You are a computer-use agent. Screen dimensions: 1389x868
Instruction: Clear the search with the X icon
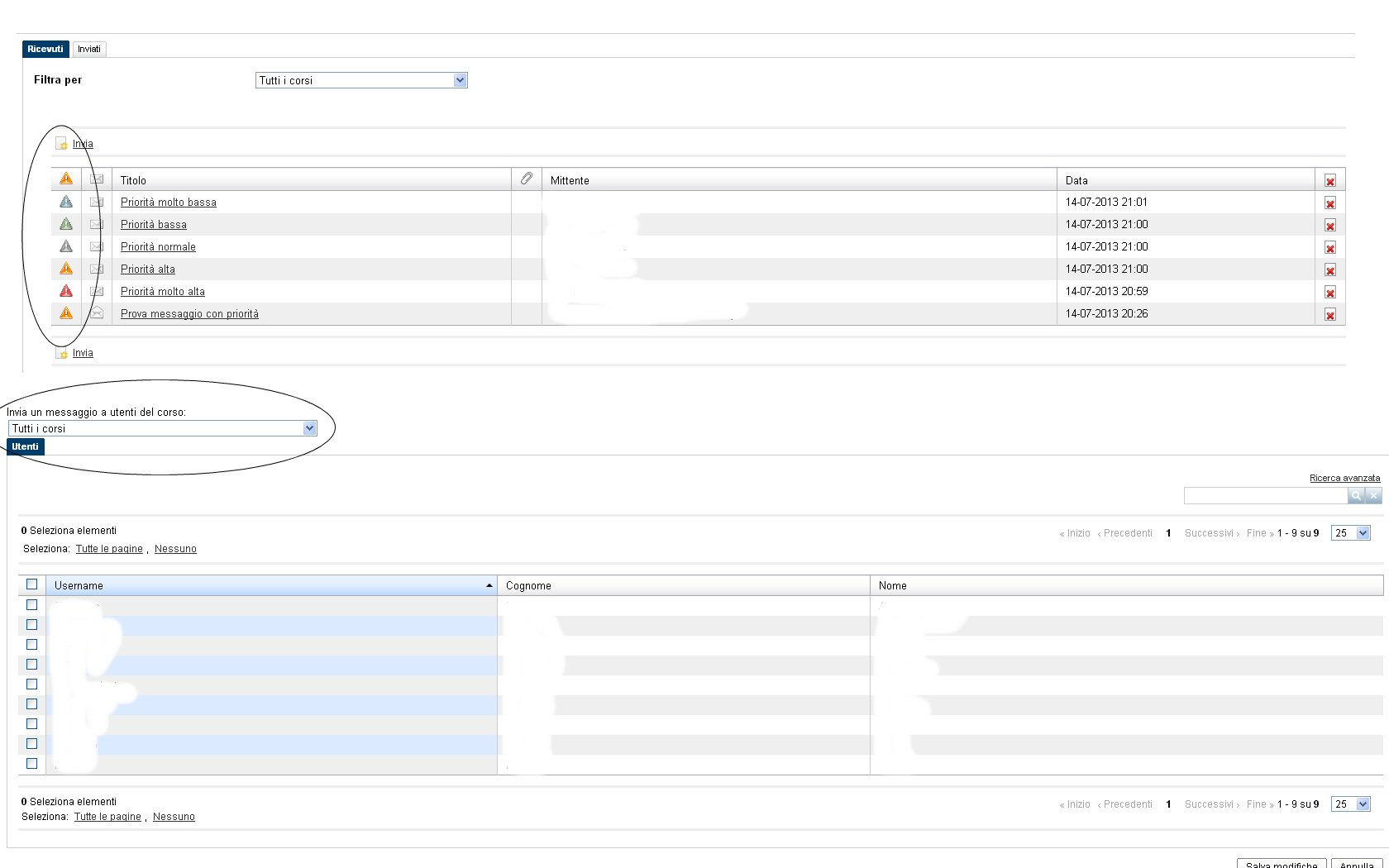(1373, 496)
